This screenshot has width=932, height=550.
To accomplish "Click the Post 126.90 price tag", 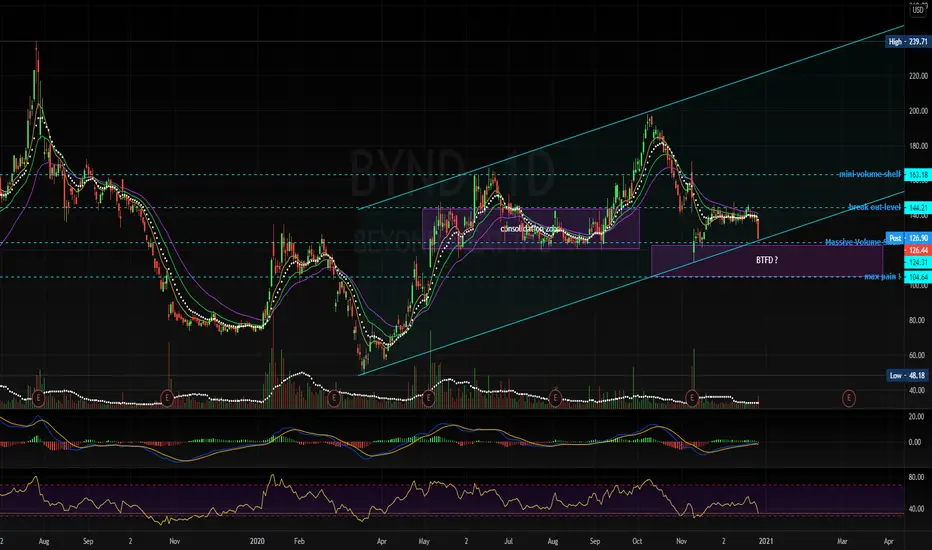I will pos(908,238).
